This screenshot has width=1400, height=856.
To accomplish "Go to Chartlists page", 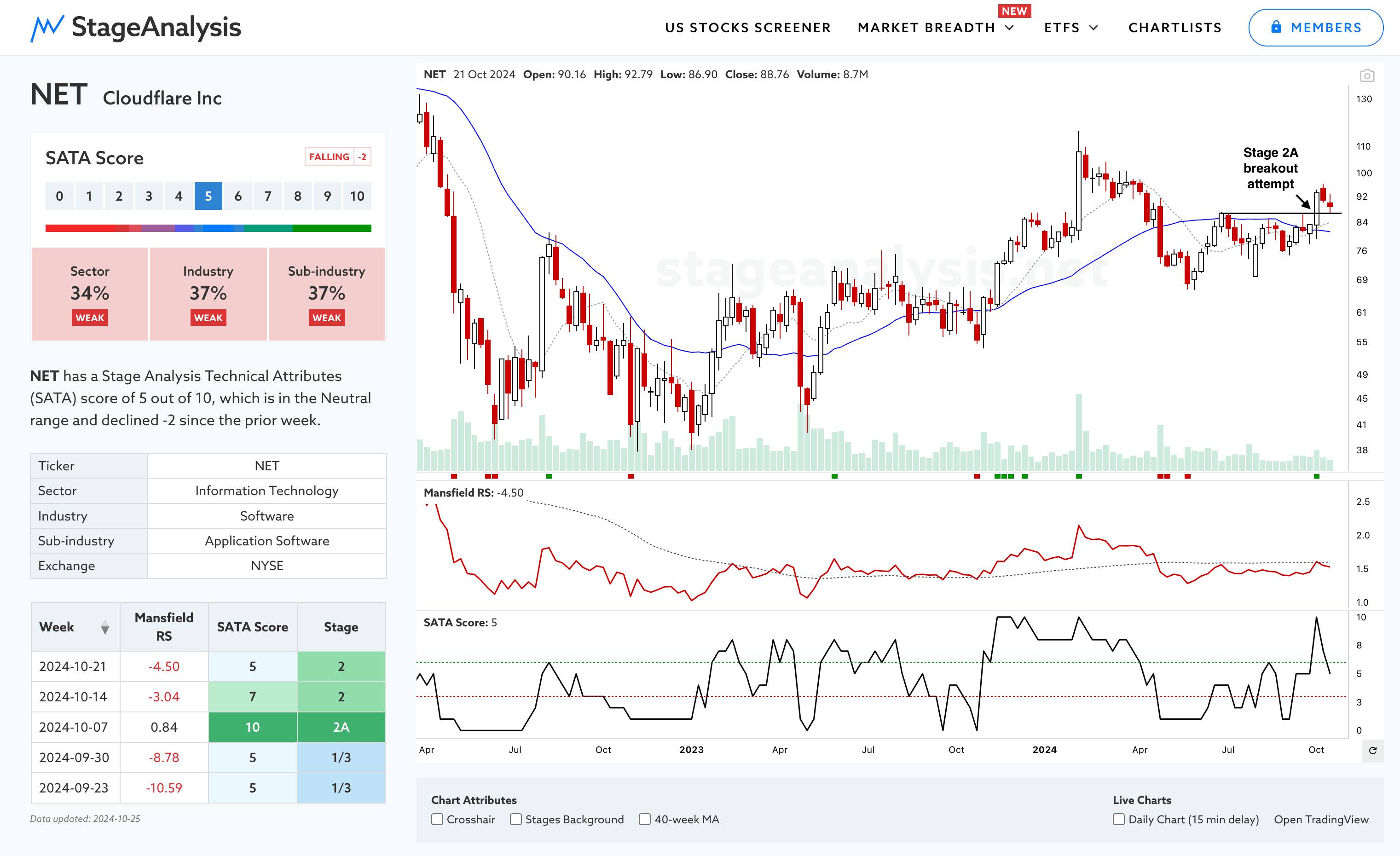I will [x=1174, y=28].
